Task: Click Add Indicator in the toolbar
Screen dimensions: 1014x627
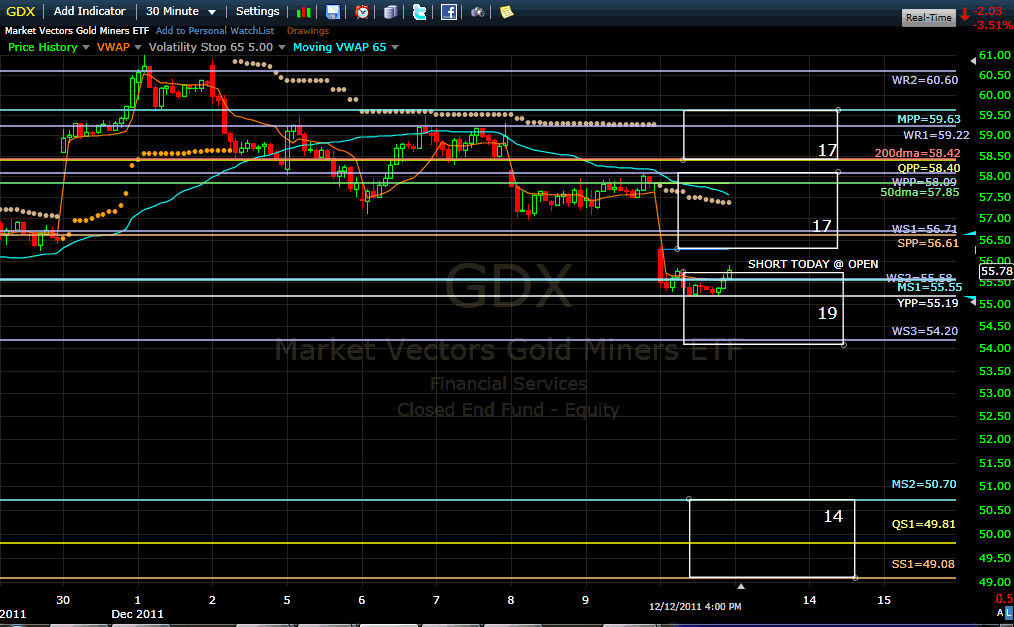Action: pyautogui.click(x=89, y=12)
